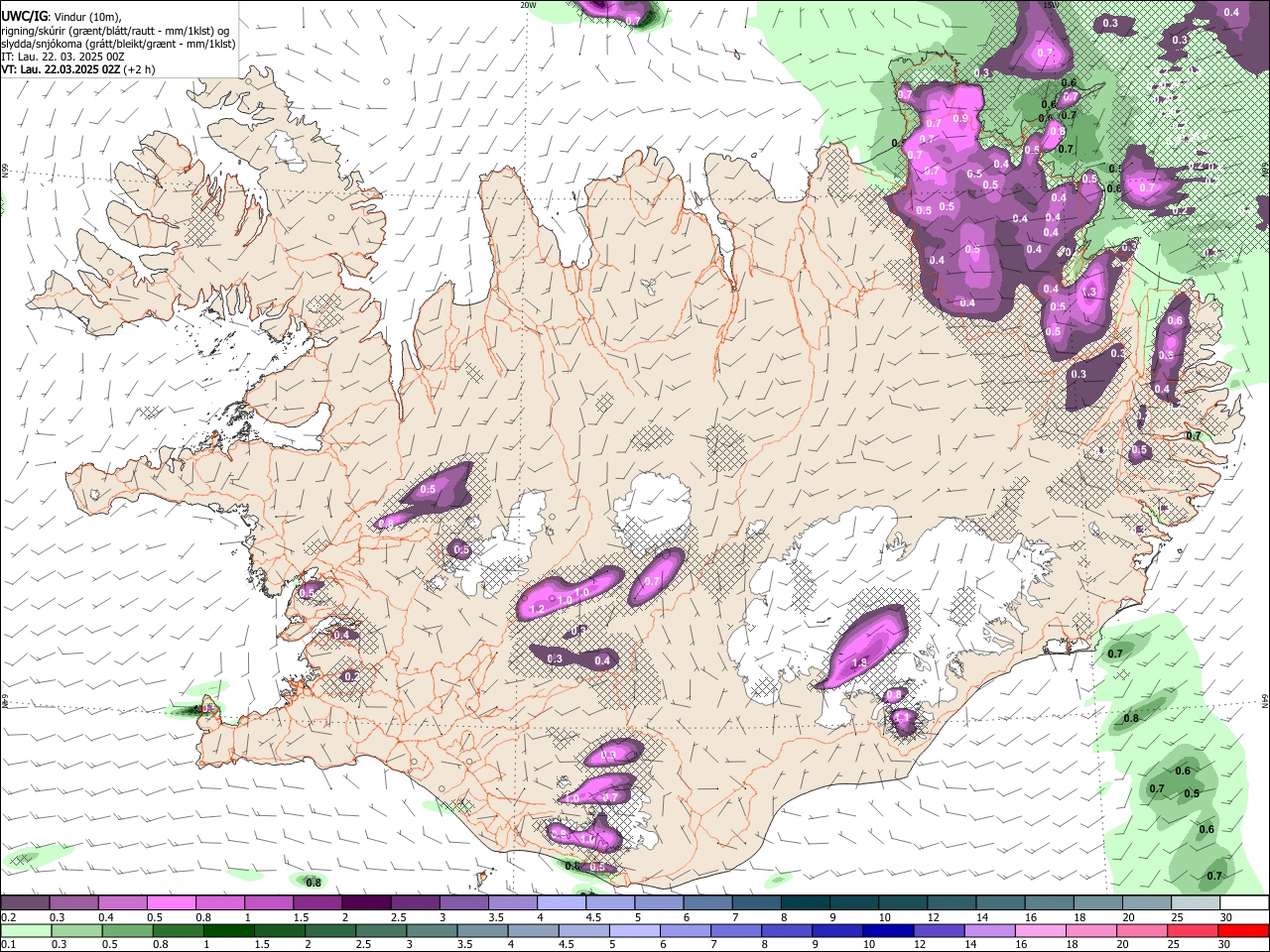Click the 20W longitude label at top
1270x952 pixels.
pos(529,5)
